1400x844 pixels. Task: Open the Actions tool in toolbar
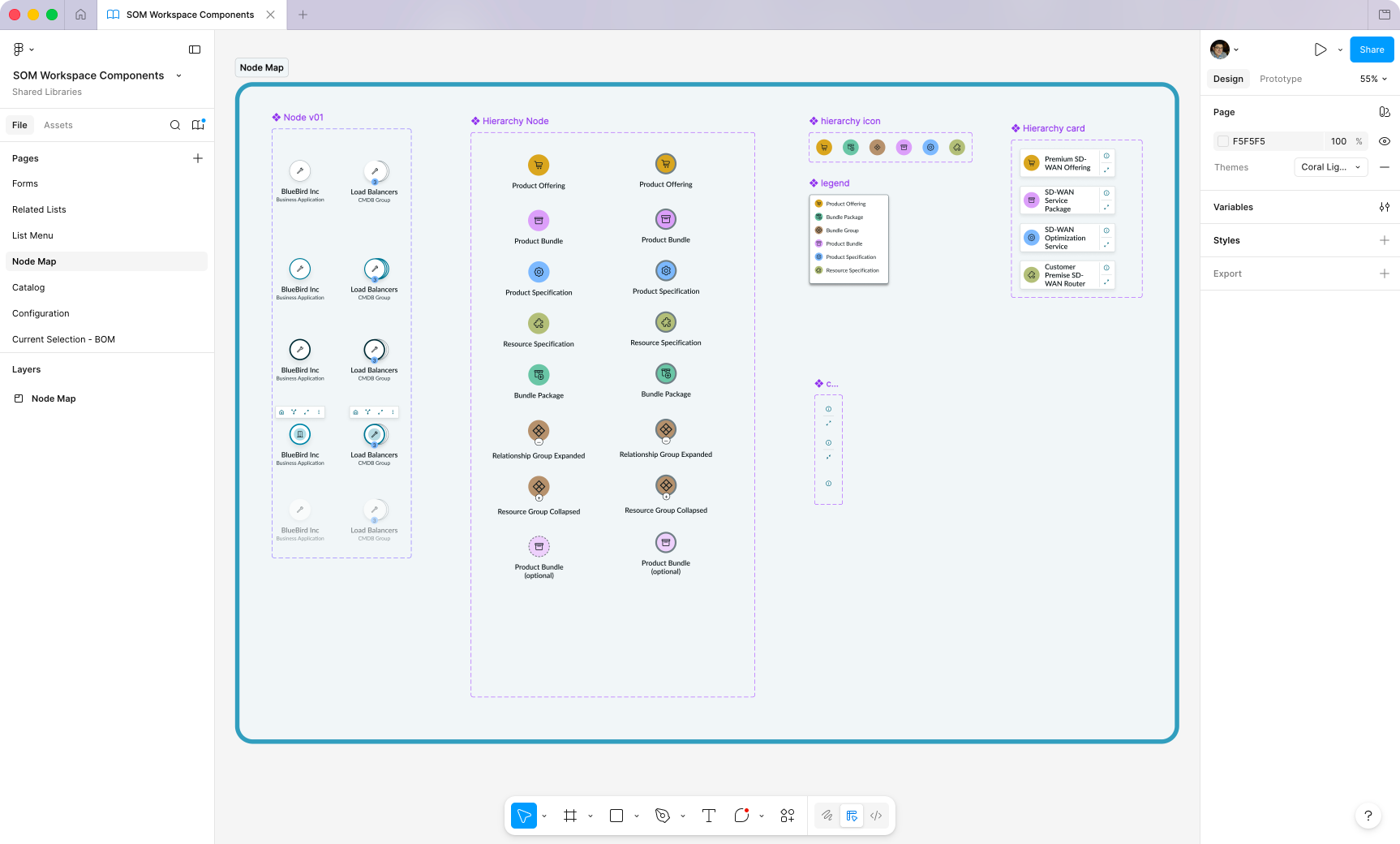[x=787, y=816]
